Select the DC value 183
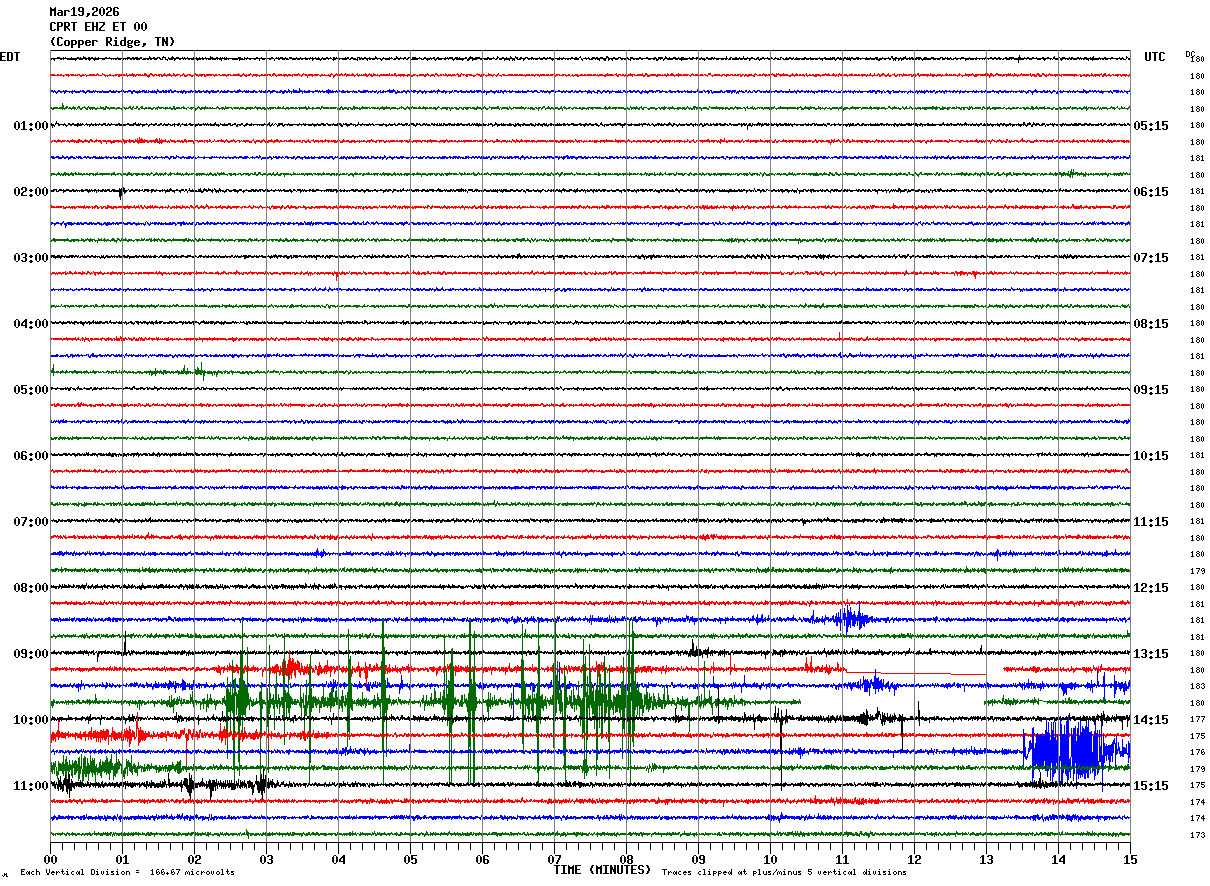Viewport: 1210px width, 886px height. pyautogui.click(x=1197, y=686)
